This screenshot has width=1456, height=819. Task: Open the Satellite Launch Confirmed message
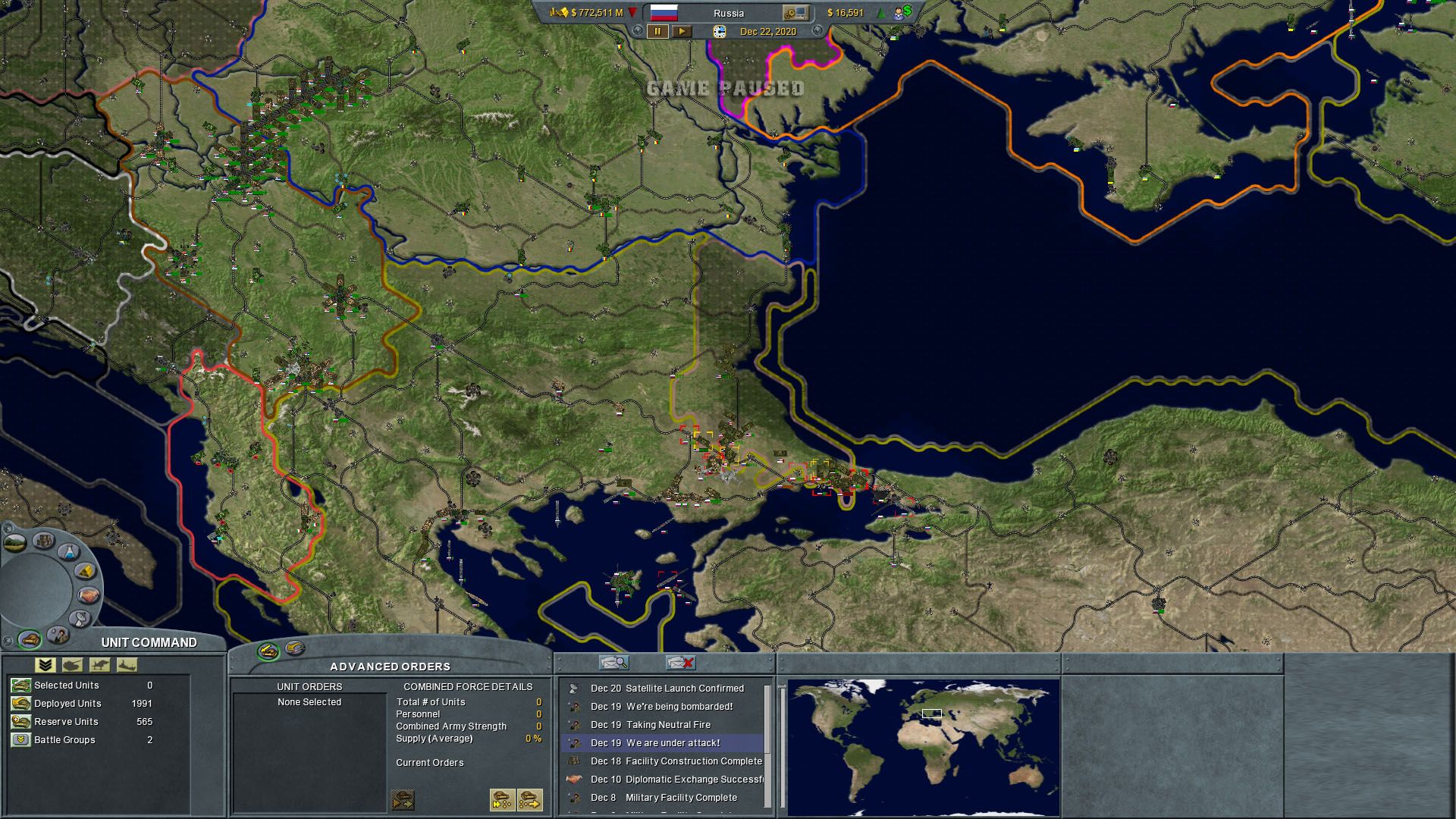click(662, 688)
